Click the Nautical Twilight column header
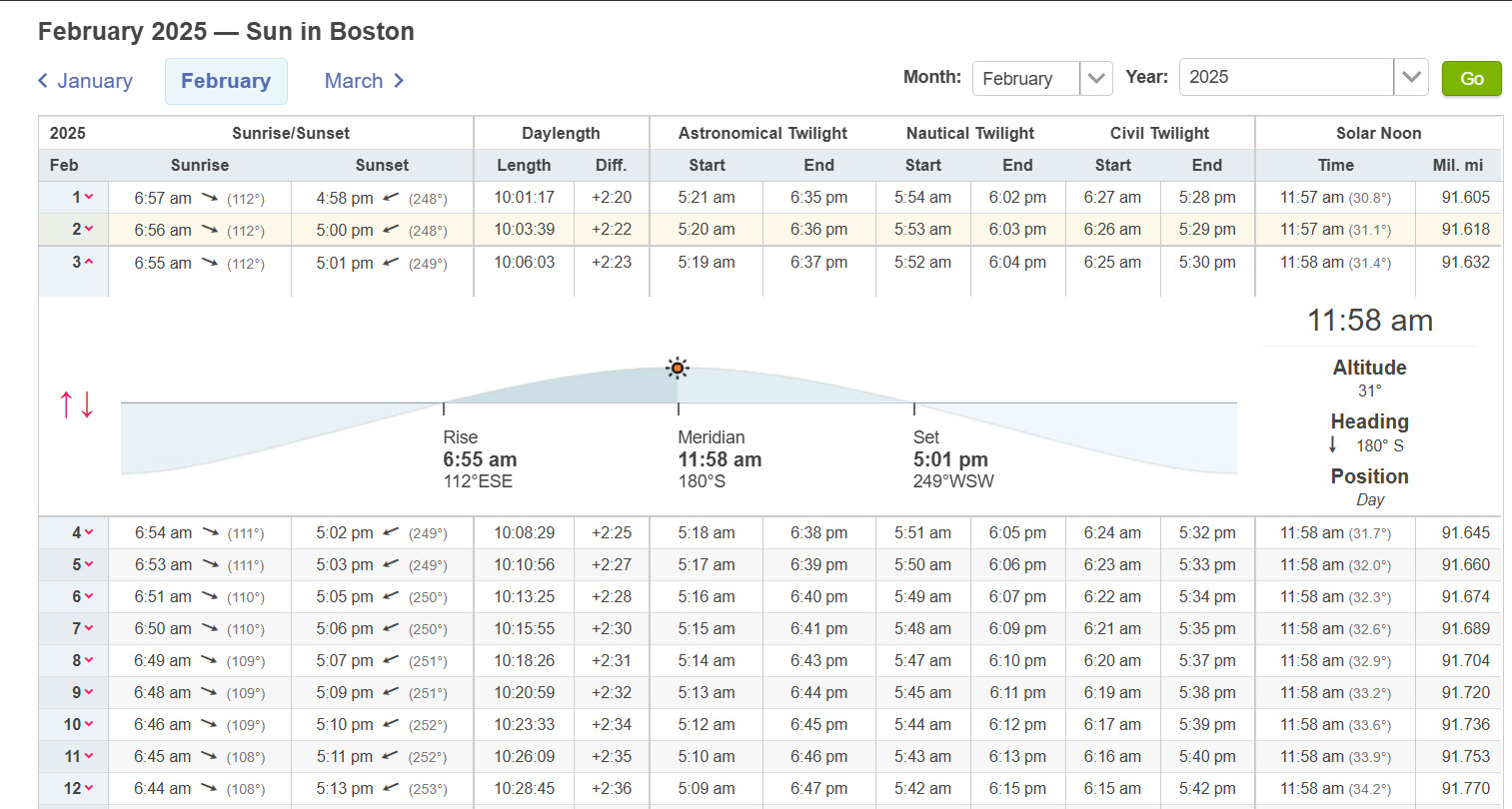 point(970,133)
